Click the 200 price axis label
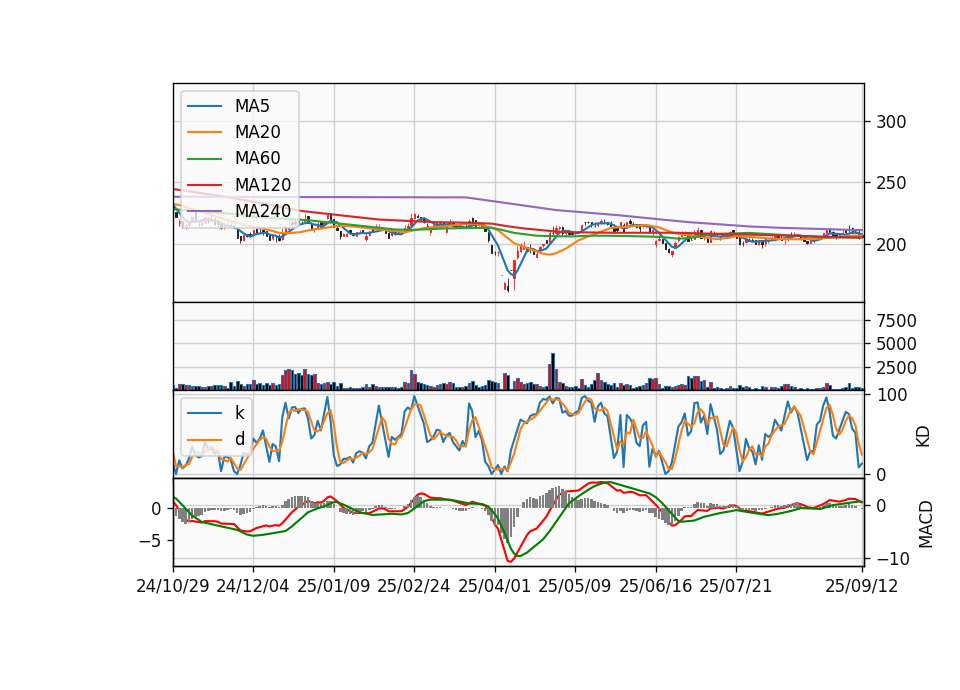960x690 pixels. [x=891, y=245]
